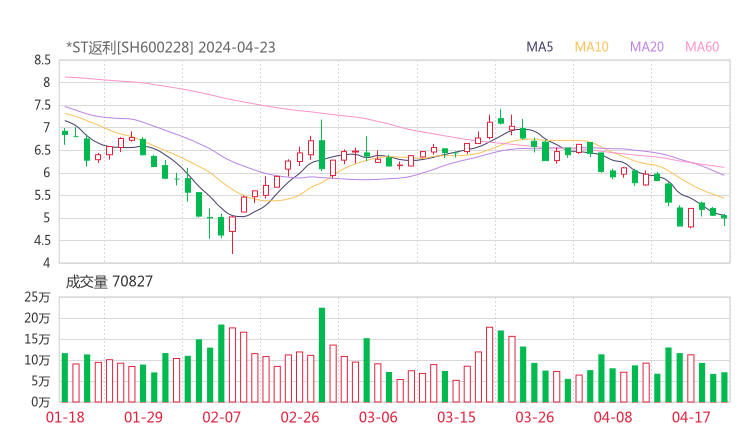Click the 8.5 price axis label
Viewport: 740px width, 440px height.
coord(42,60)
